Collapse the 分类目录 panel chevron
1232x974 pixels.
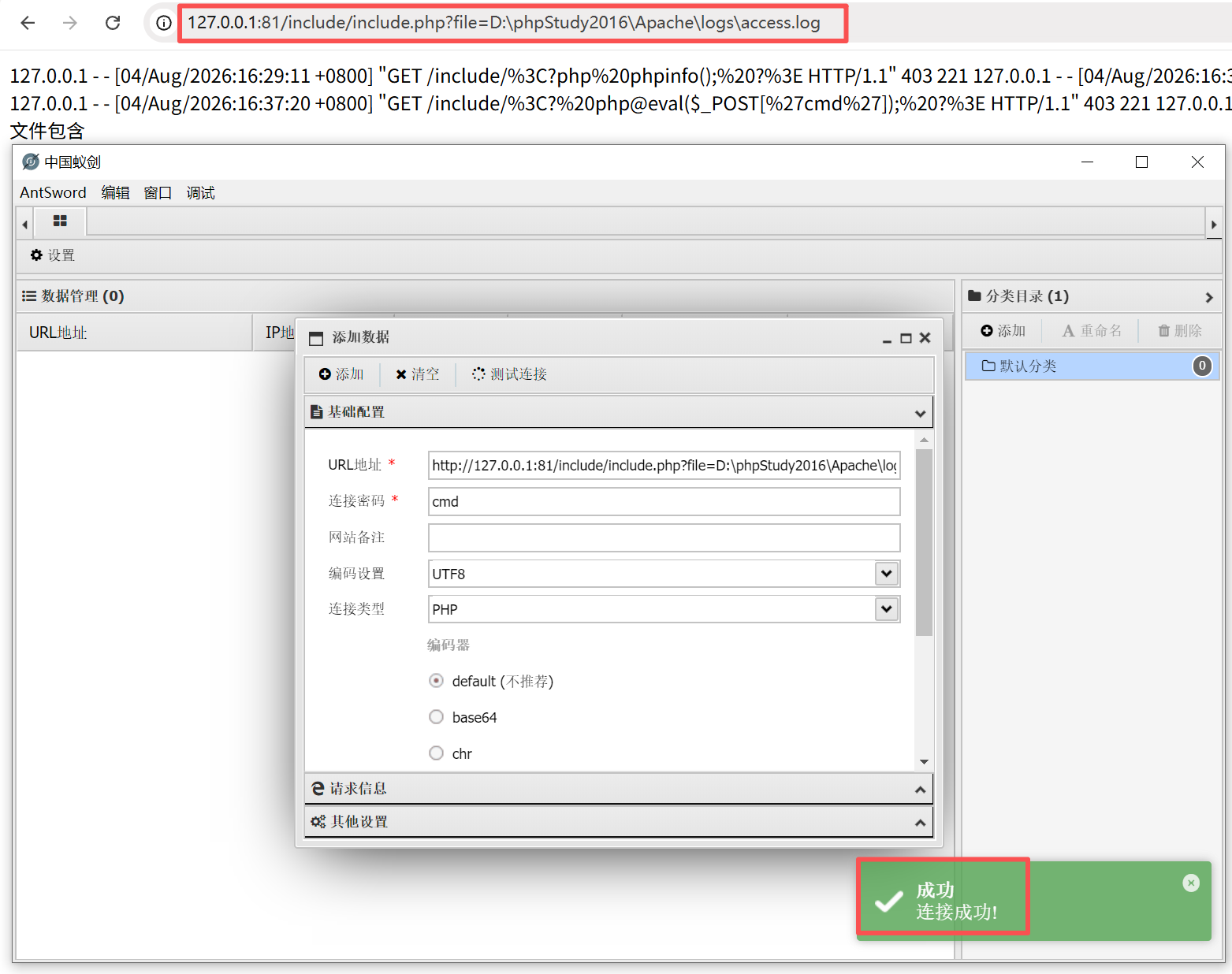1208,297
